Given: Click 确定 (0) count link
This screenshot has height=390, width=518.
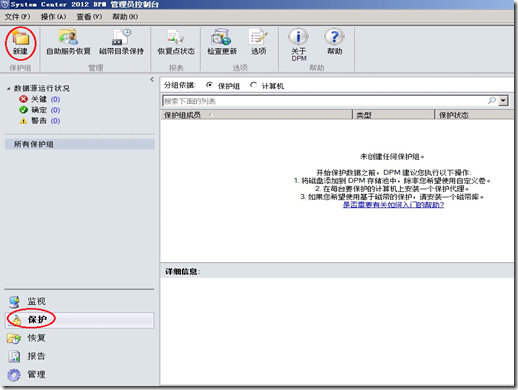Looking at the screenshot, I should tap(55, 110).
